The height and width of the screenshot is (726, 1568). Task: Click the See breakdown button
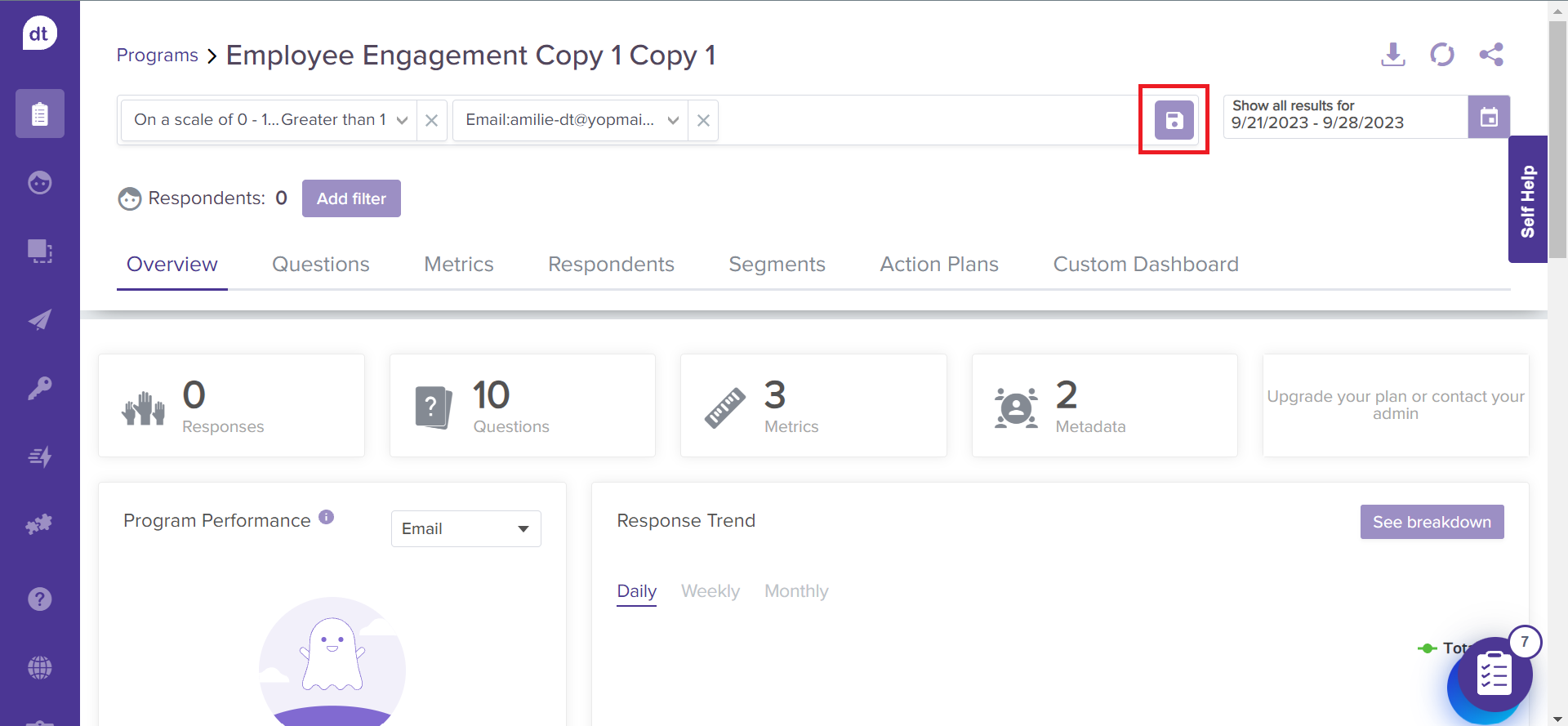pos(1431,522)
